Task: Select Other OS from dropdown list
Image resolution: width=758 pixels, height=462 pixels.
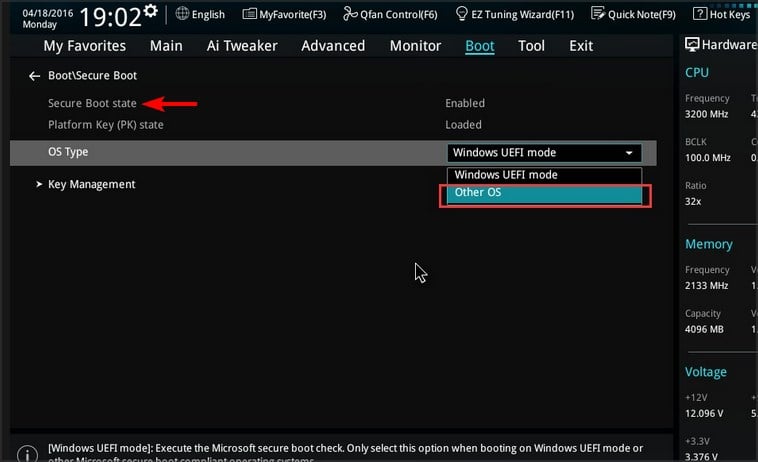Action: 544,193
